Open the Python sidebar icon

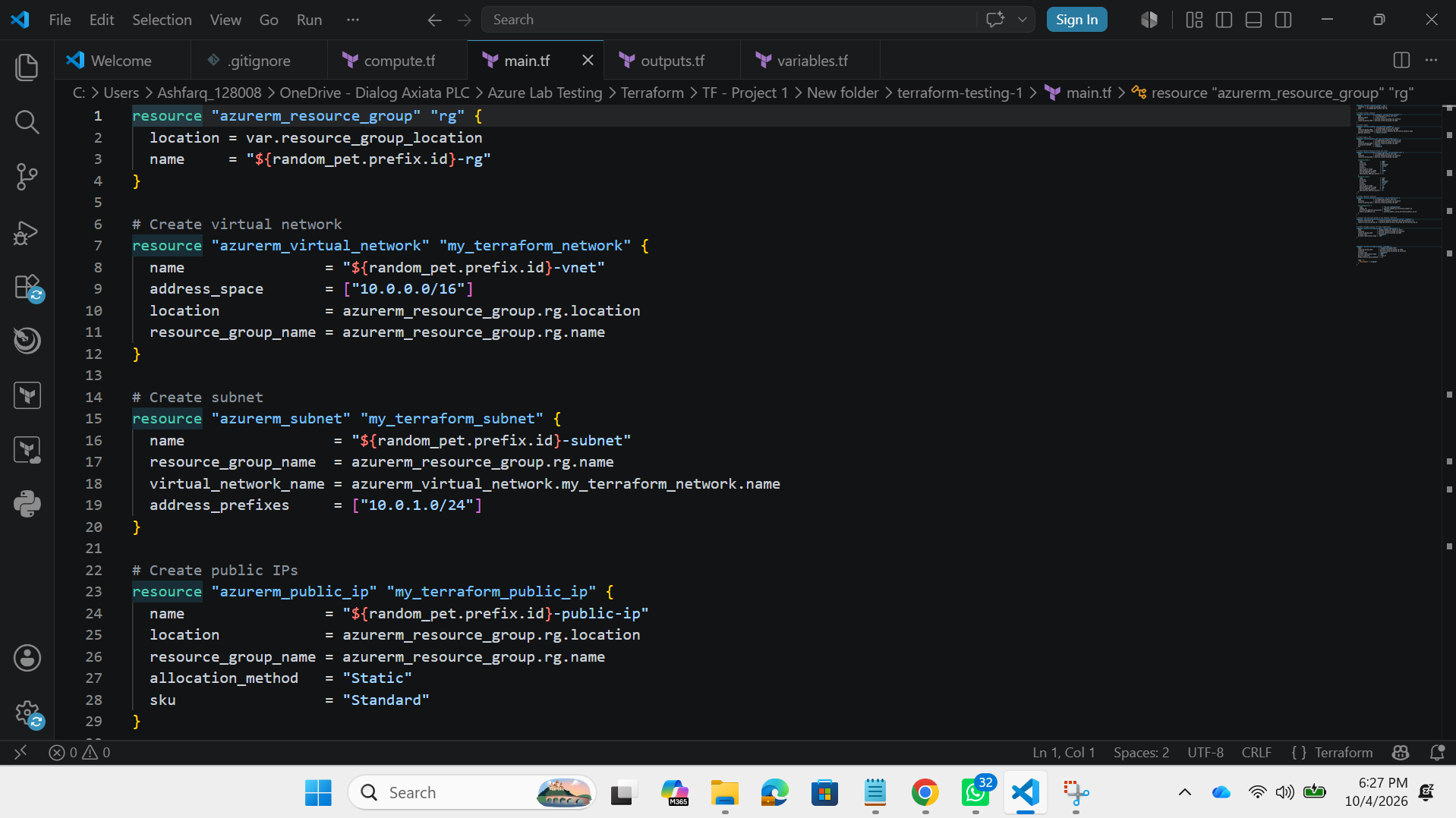click(x=27, y=504)
